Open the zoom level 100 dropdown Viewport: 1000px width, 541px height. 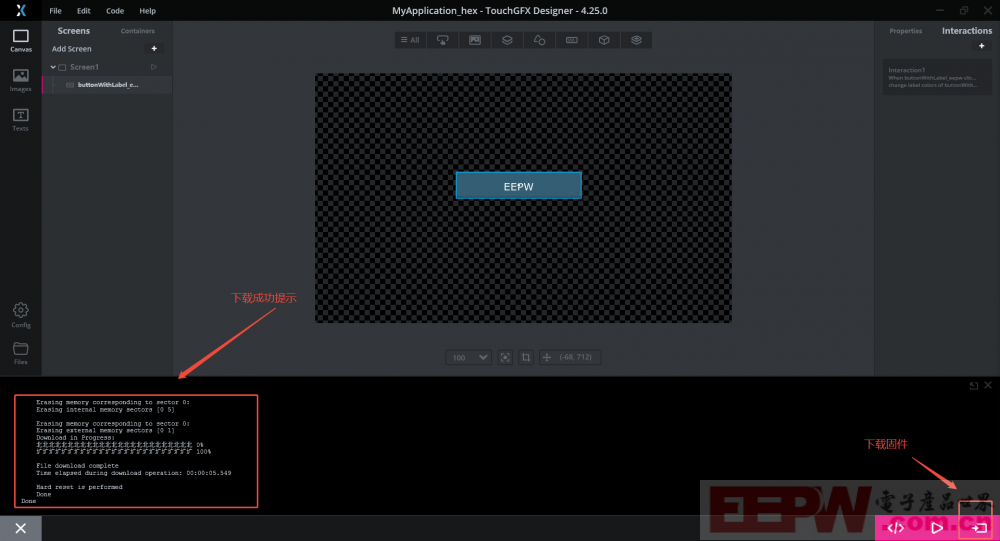point(468,357)
